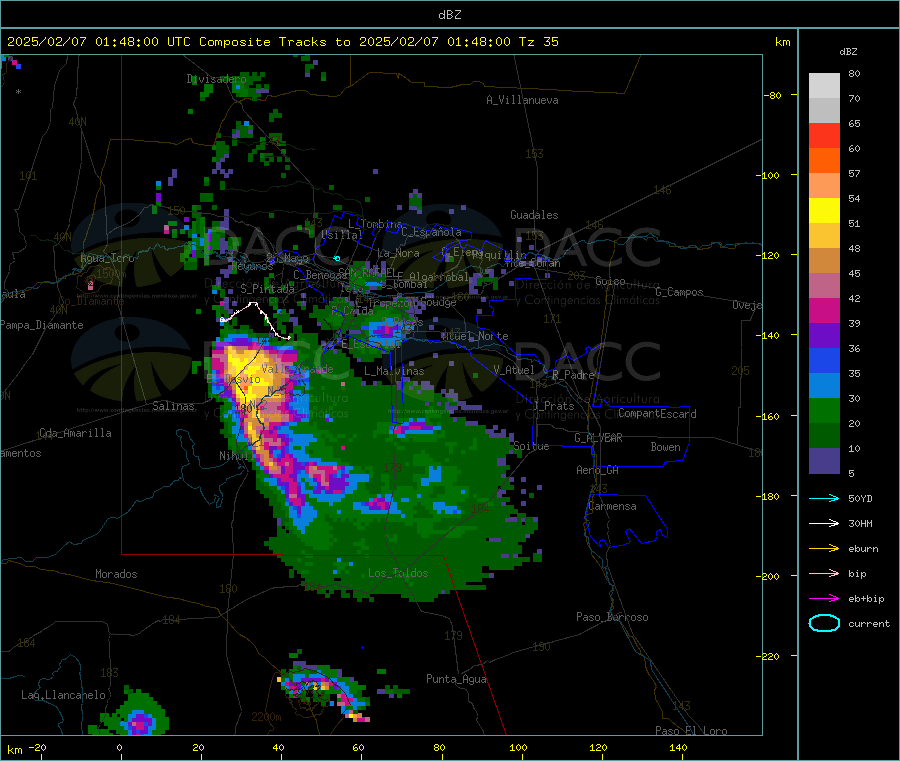
Task: Click the 'Carmensa' place label
Action: [612, 507]
